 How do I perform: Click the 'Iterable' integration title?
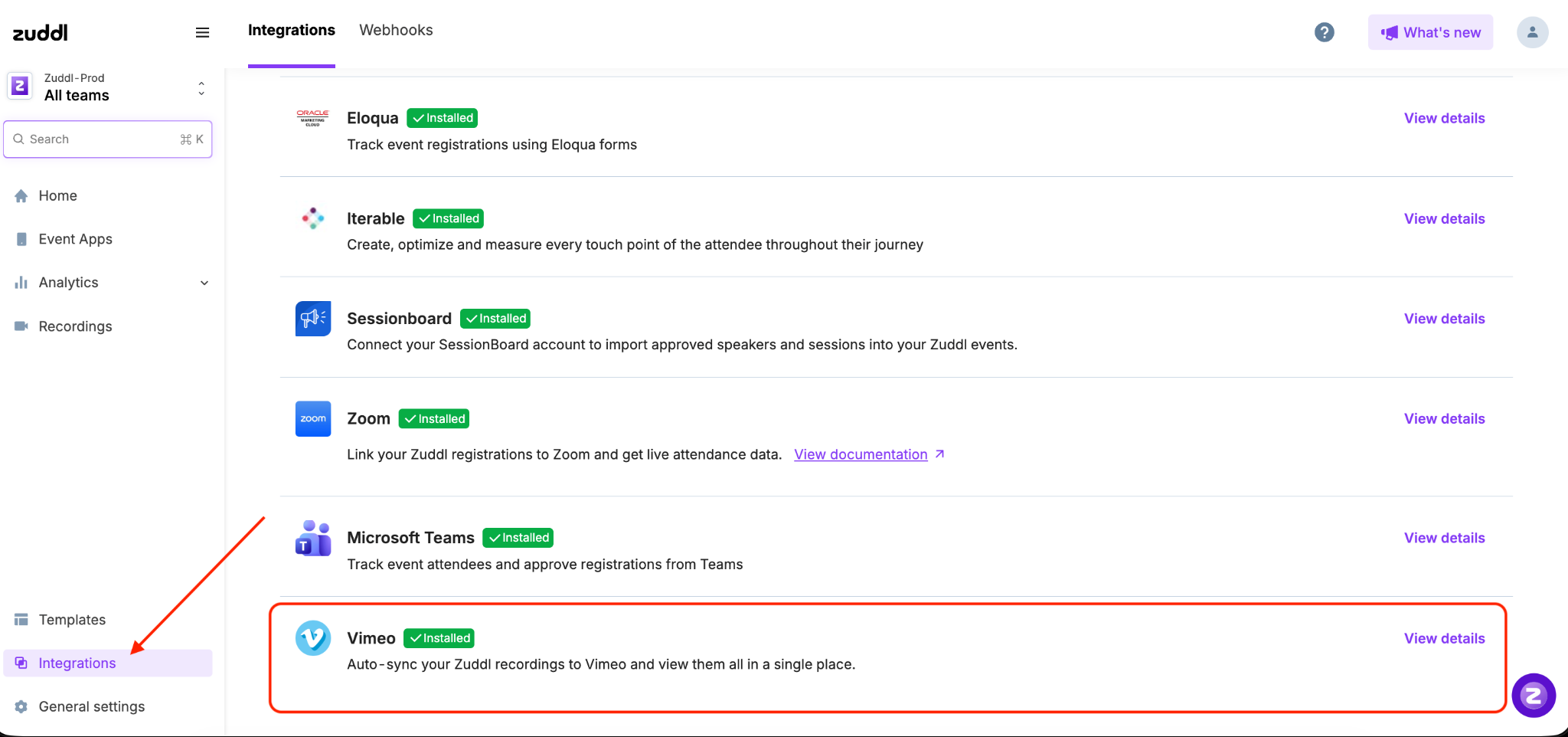[376, 218]
